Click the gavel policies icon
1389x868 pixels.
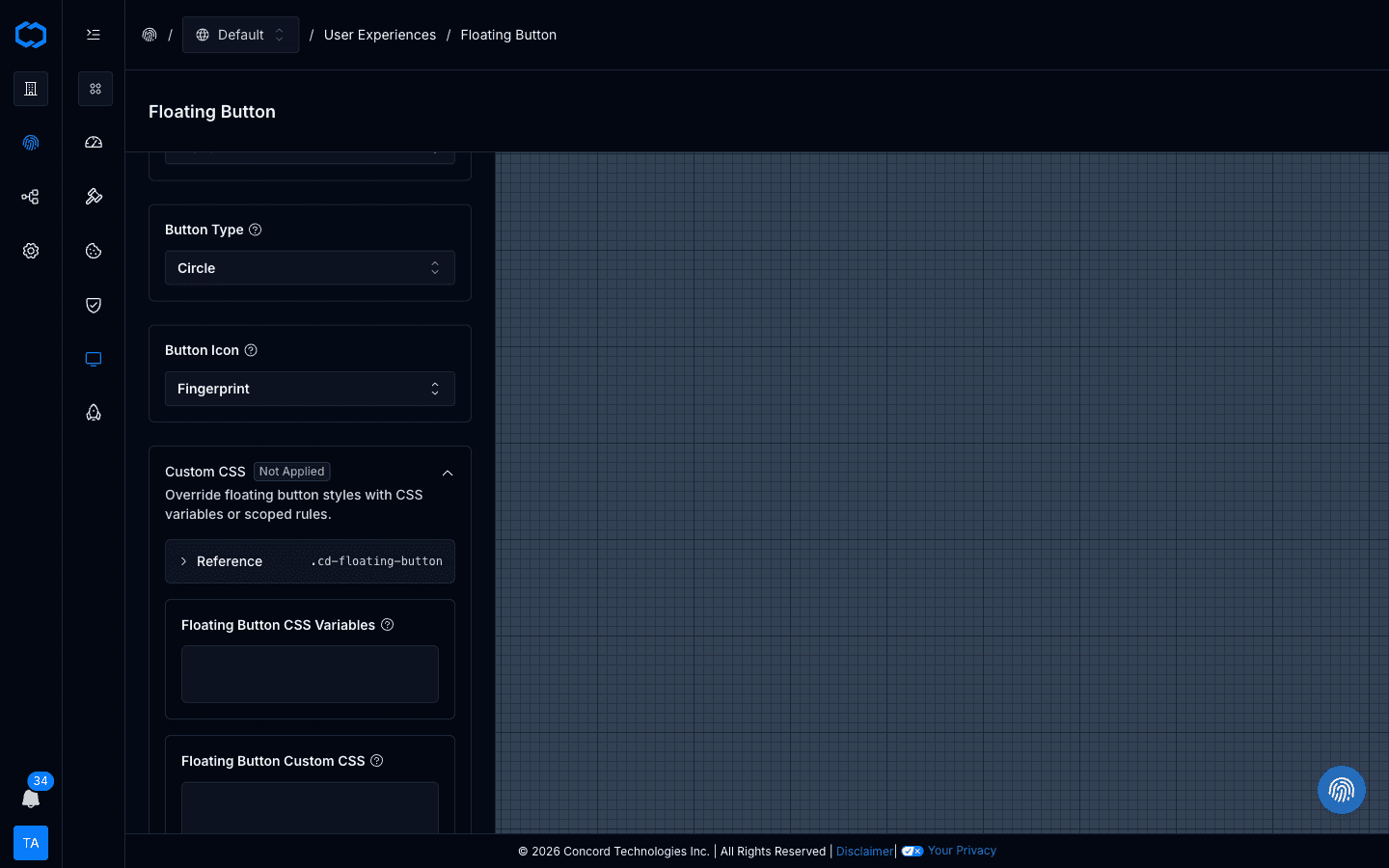point(94,196)
